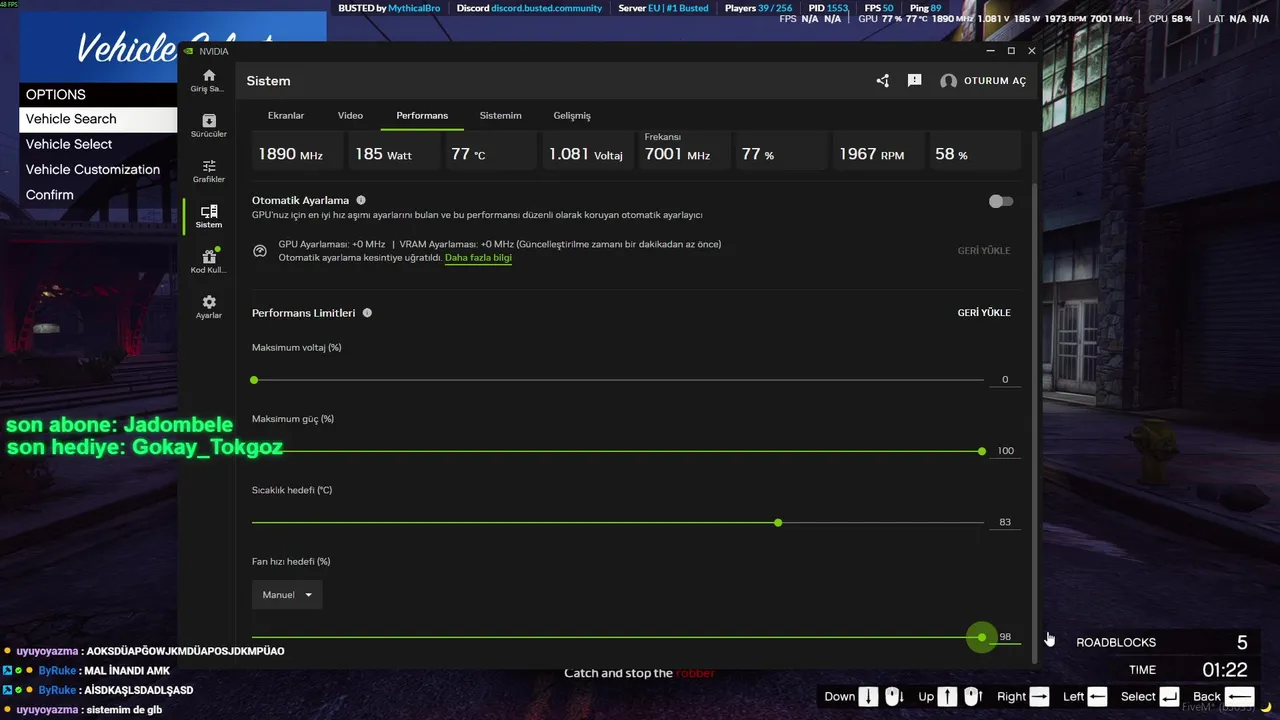Click the share icon in NVIDIA header
The width and height of the screenshot is (1280, 720).
pos(883,81)
